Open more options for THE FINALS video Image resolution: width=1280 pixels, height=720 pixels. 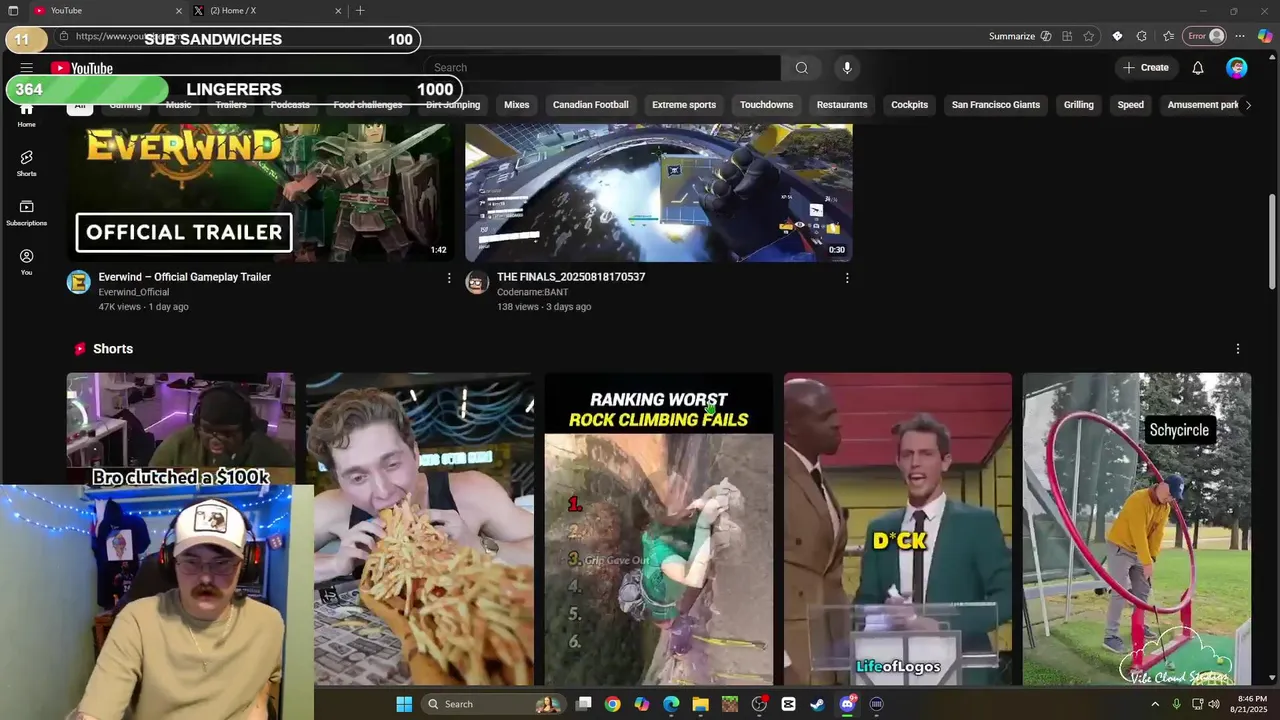click(847, 278)
